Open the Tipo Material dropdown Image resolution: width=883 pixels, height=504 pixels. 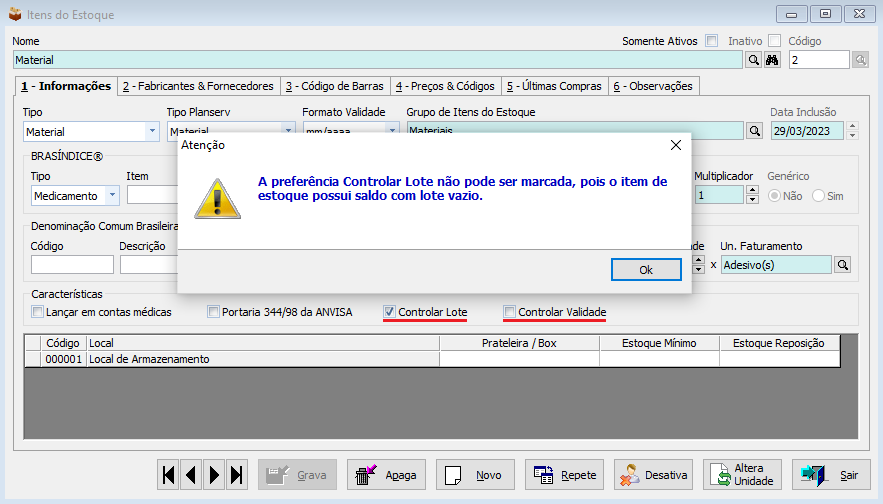152,131
